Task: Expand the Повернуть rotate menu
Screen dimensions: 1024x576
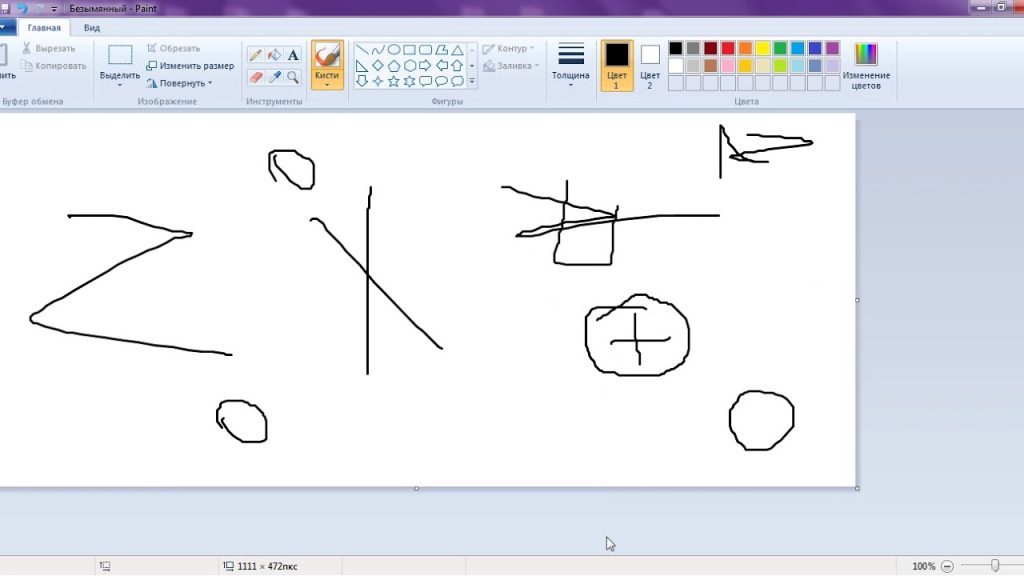Action: pos(179,83)
